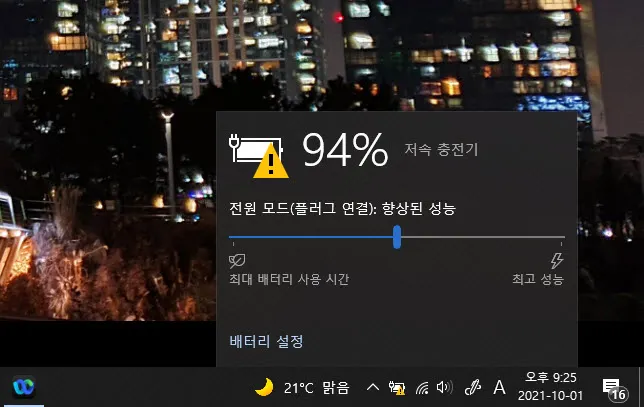
Task: Open the Wi-Fi network tray icon
Action: pyautogui.click(x=422, y=387)
